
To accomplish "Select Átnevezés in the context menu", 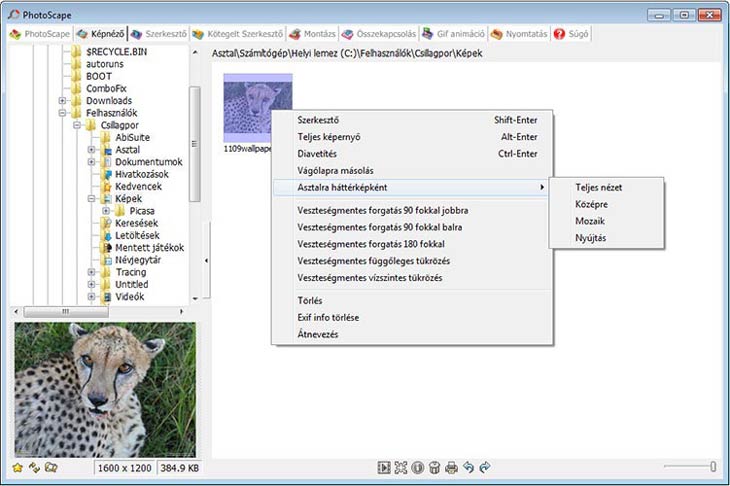I will click(x=318, y=334).
